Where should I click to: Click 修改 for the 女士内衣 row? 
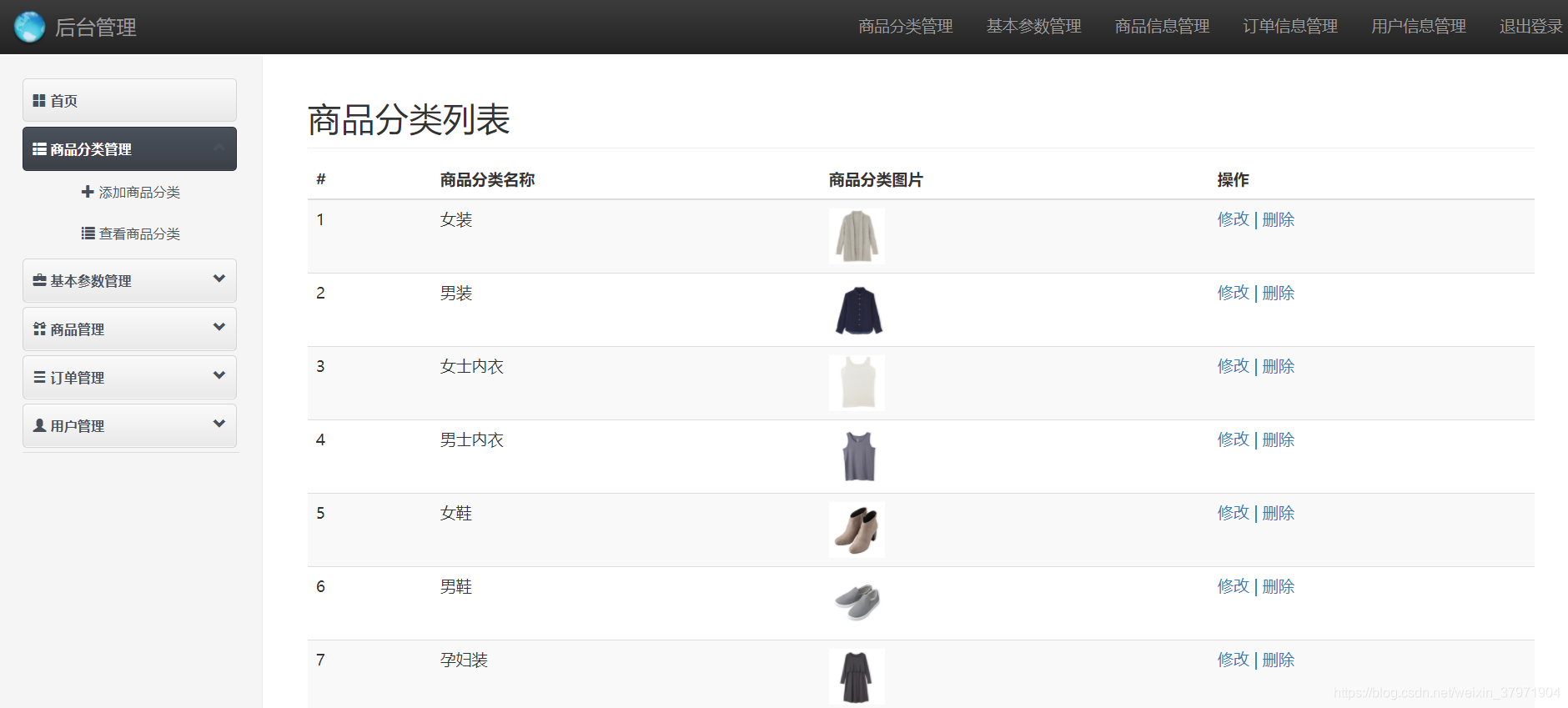(1234, 366)
